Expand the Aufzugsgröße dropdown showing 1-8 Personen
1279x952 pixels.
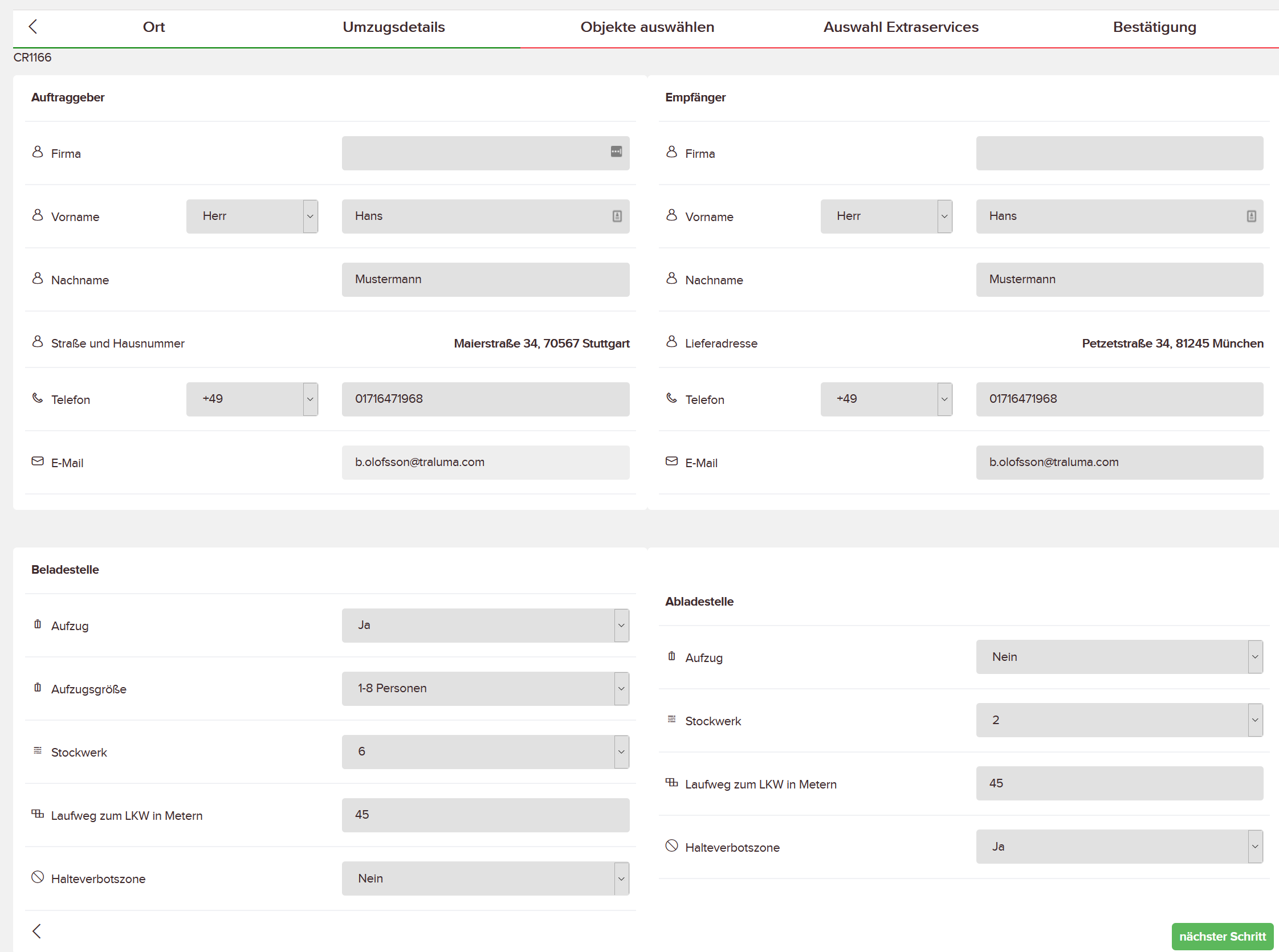485,689
